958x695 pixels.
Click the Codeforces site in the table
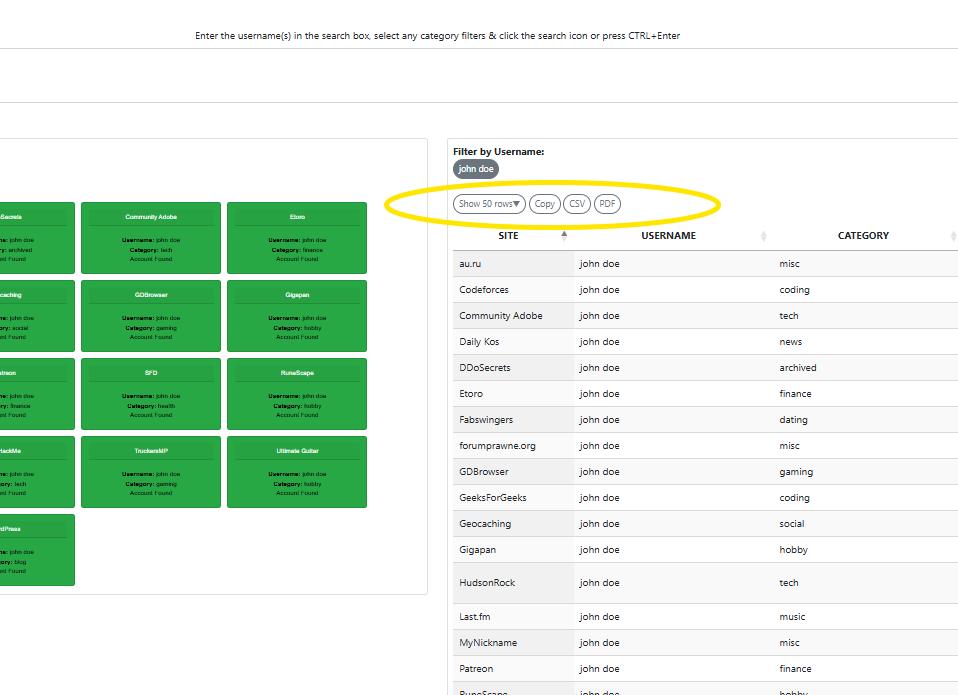484,290
